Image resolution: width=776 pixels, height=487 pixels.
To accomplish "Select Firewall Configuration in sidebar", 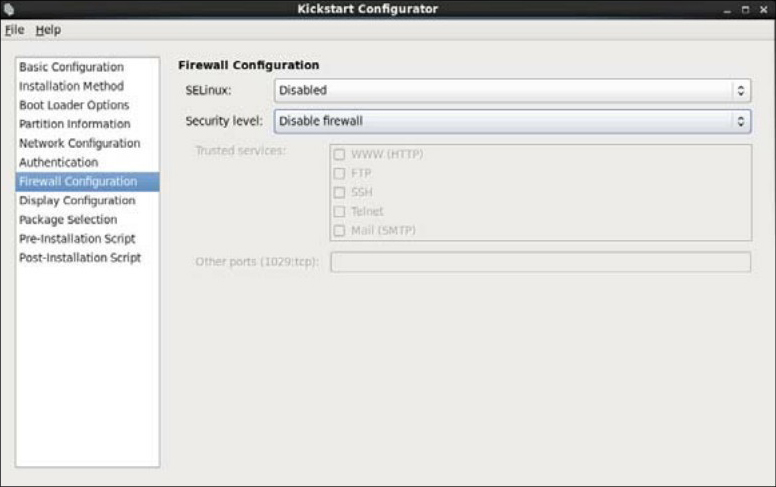I will click(87, 182).
